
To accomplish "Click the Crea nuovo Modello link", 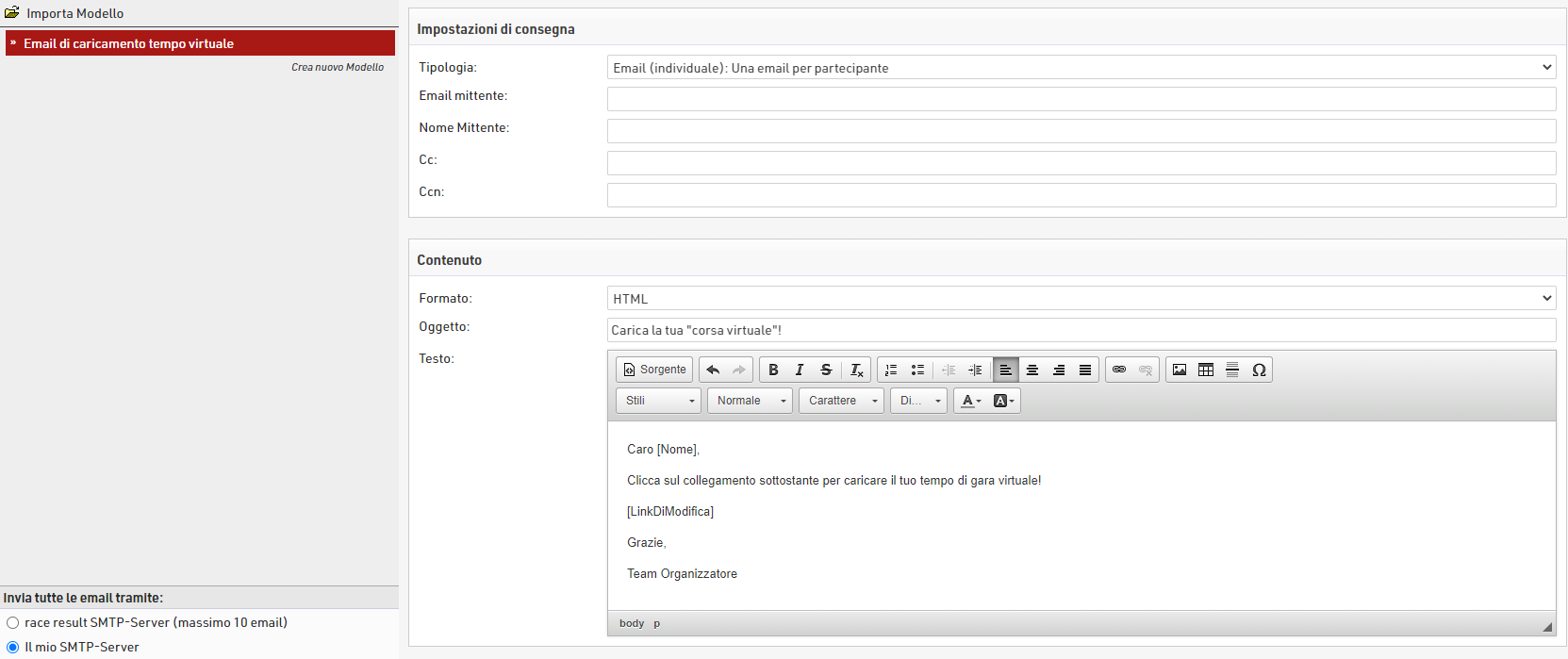I will pyautogui.click(x=338, y=67).
